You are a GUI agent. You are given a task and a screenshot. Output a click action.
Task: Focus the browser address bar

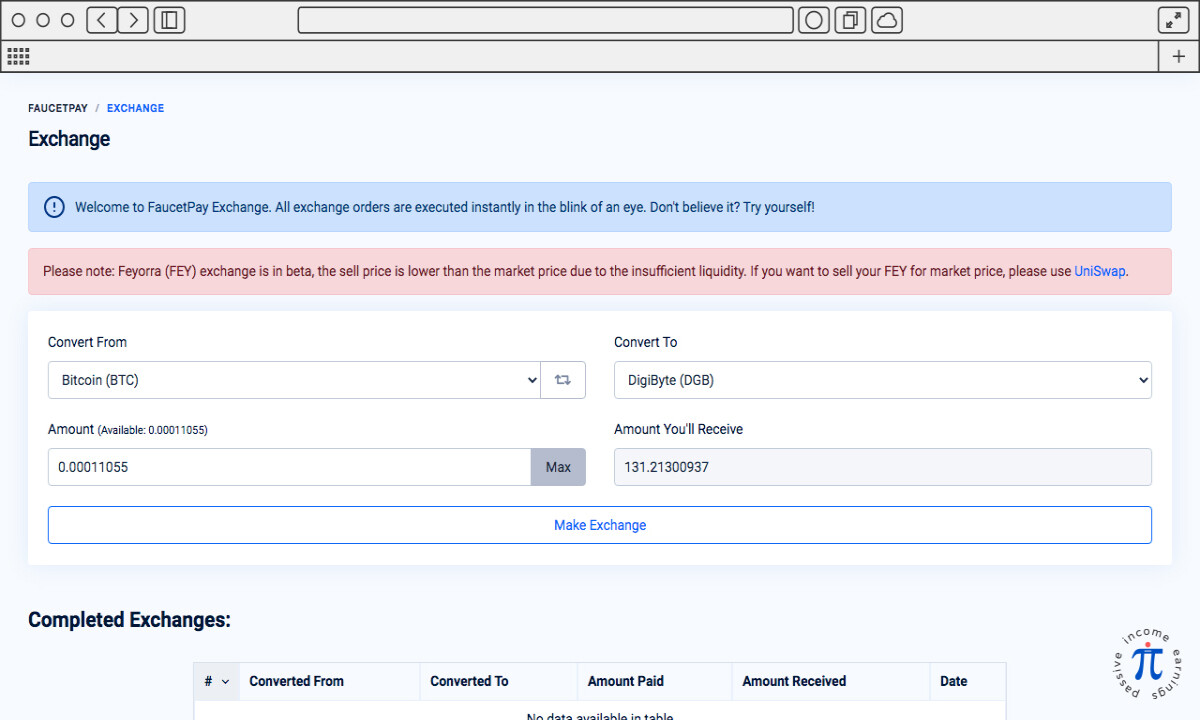pyautogui.click(x=546, y=20)
